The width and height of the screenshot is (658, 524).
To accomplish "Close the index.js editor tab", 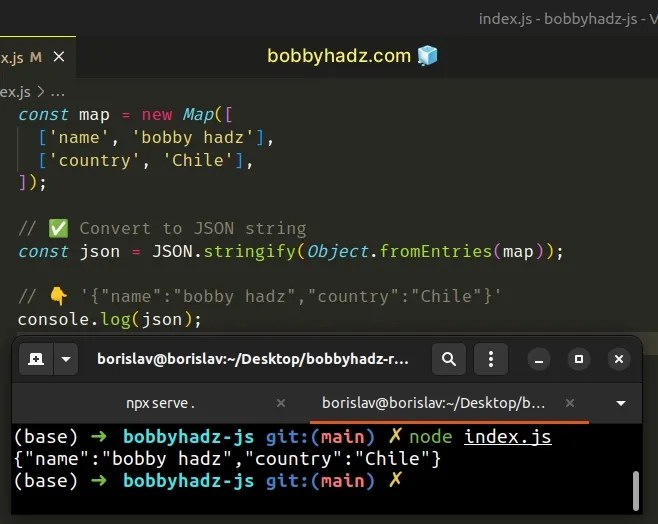I will coord(59,57).
